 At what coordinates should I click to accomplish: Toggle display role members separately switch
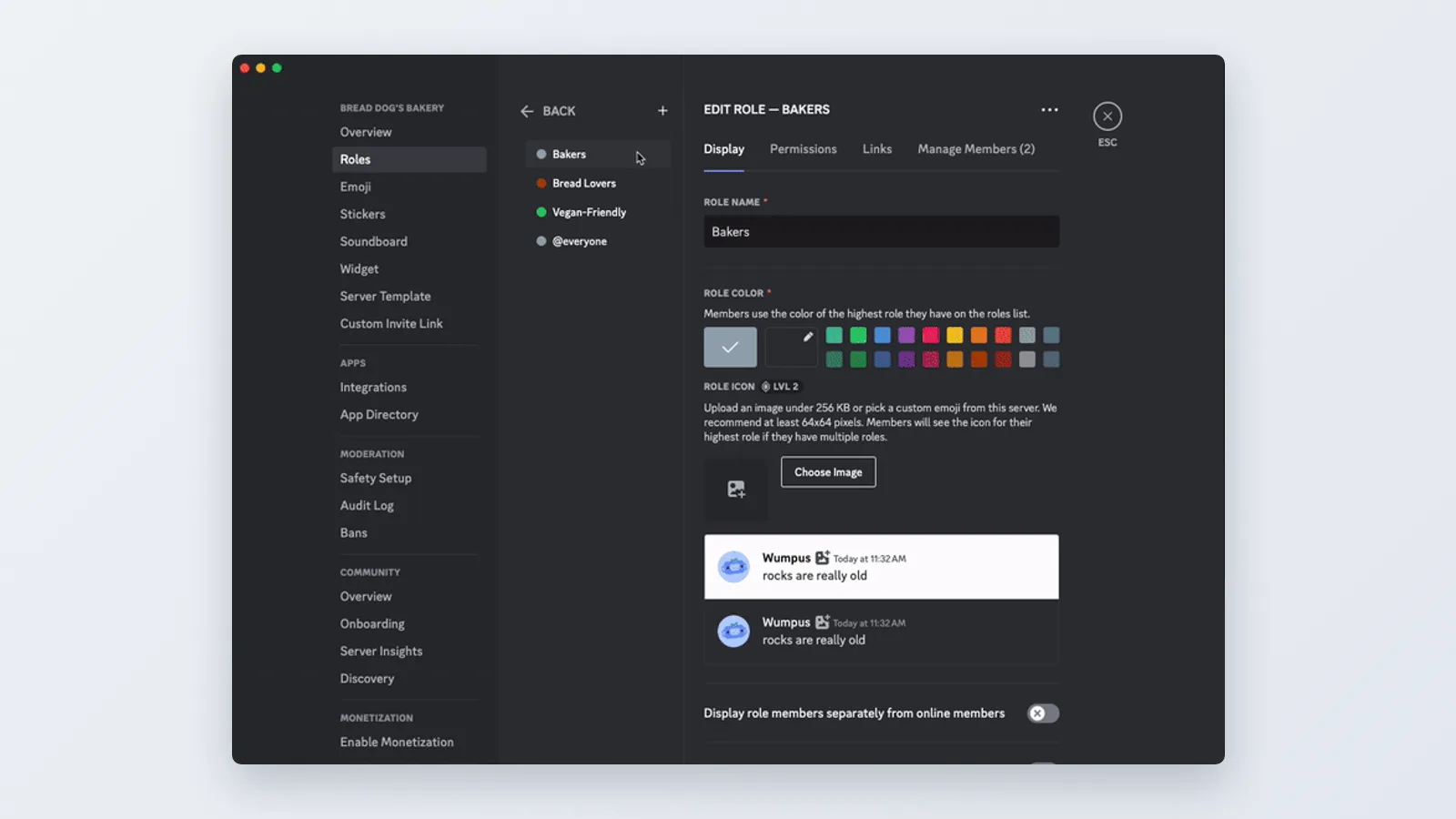(1043, 713)
